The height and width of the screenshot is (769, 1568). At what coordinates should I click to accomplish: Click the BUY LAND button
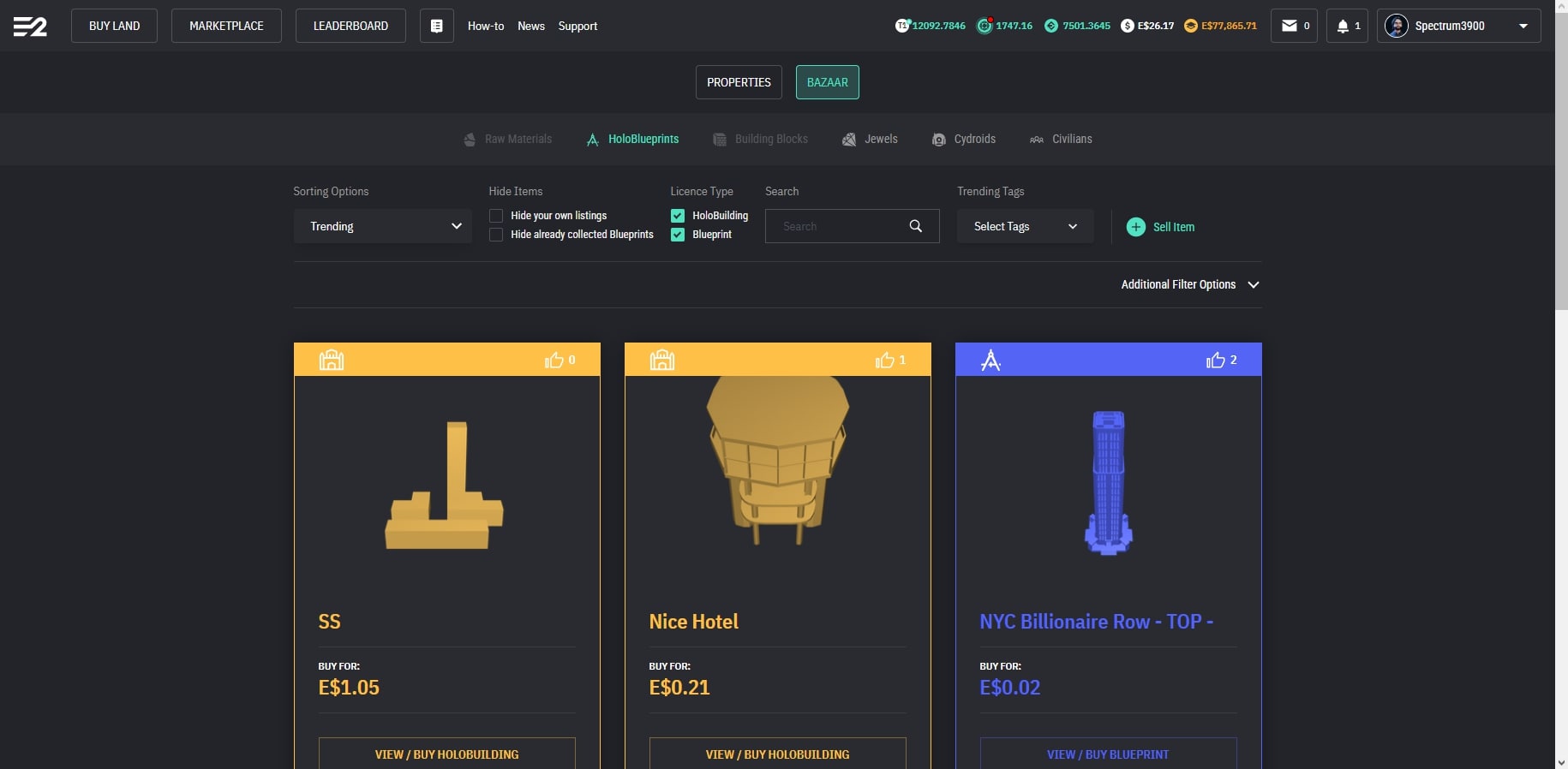pos(114,26)
